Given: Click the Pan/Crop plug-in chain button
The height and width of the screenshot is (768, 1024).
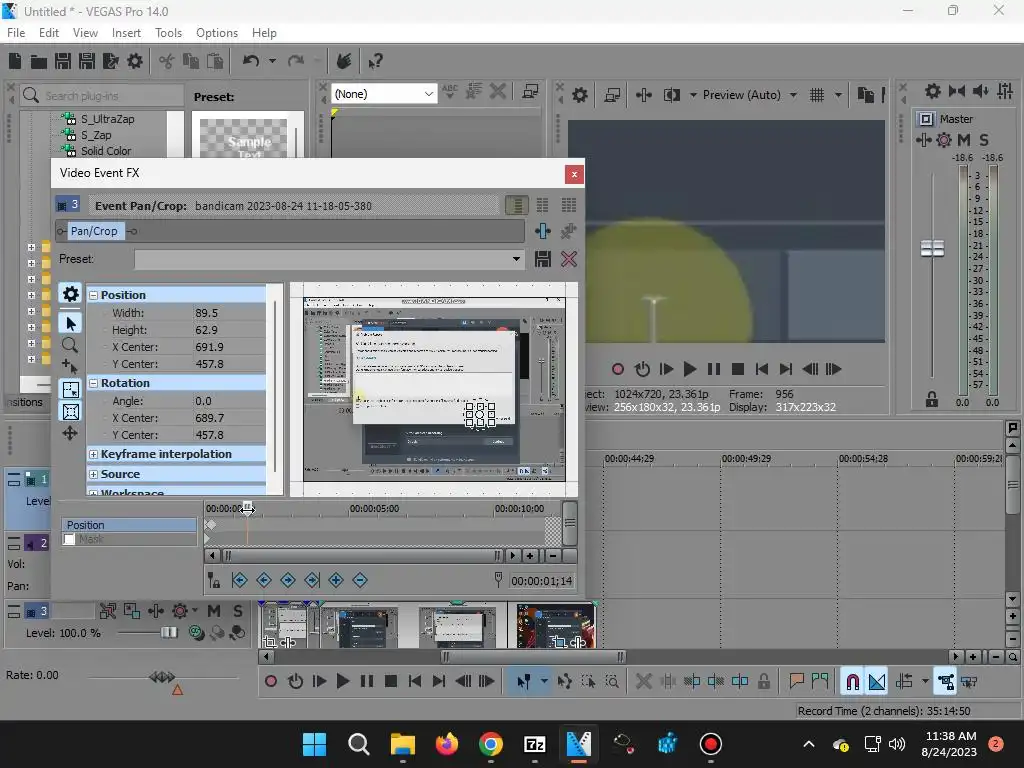Looking at the screenshot, I should pos(94,231).
